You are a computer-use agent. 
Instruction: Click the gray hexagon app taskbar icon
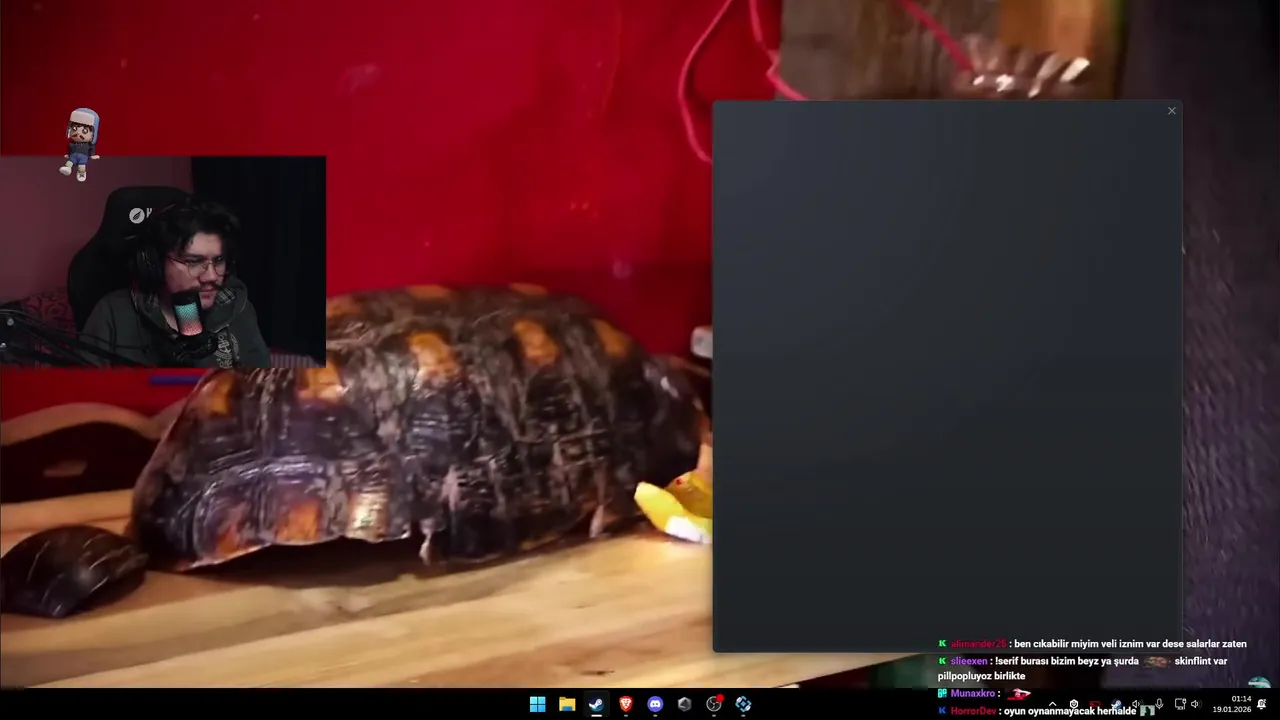point(684,704)
